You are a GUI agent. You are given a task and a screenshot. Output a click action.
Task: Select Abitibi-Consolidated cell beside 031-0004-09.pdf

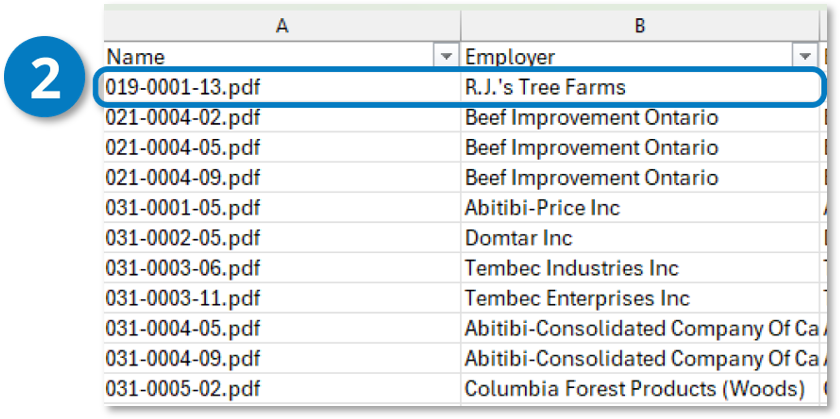[x=640, y=358]
